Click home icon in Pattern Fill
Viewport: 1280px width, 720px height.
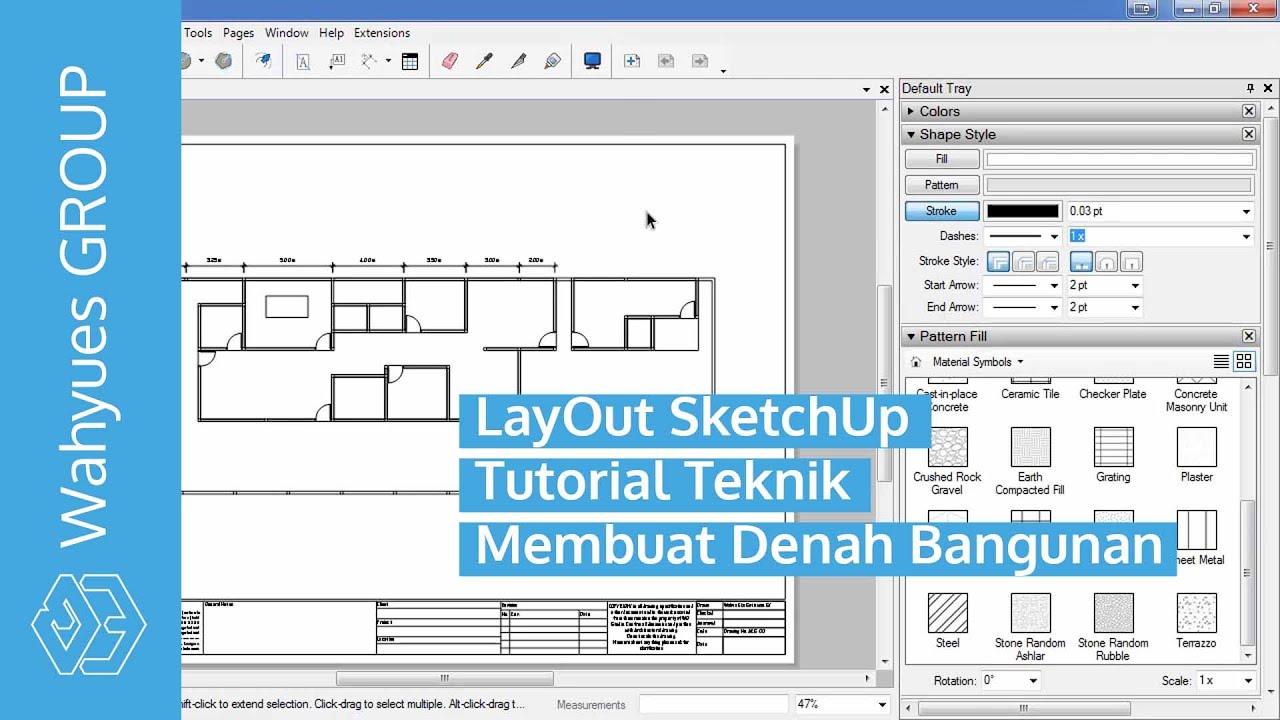click(915, 362)
